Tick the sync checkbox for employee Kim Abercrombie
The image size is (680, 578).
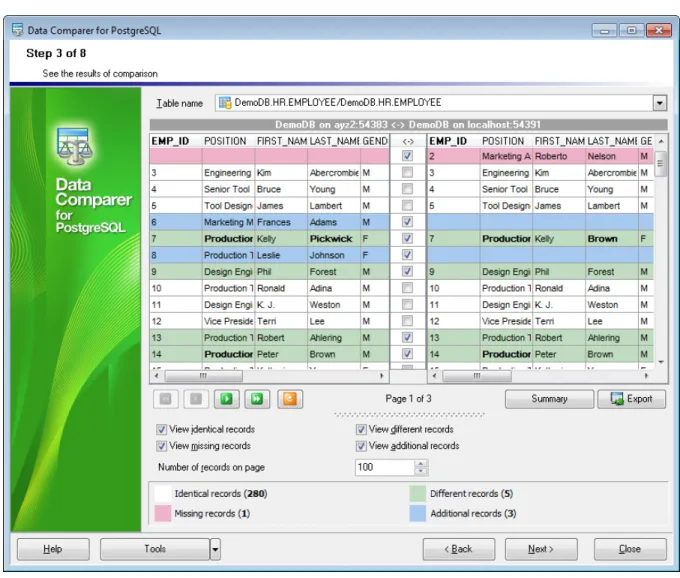pos(407,173)
